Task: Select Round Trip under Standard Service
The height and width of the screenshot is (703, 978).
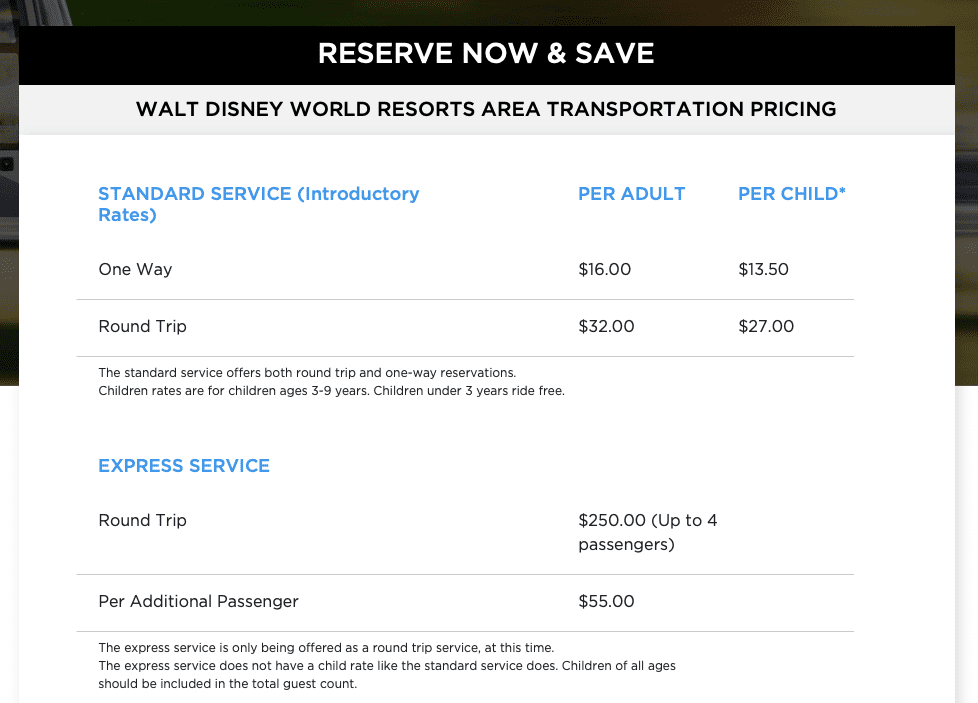Action: tap(142, 326)
